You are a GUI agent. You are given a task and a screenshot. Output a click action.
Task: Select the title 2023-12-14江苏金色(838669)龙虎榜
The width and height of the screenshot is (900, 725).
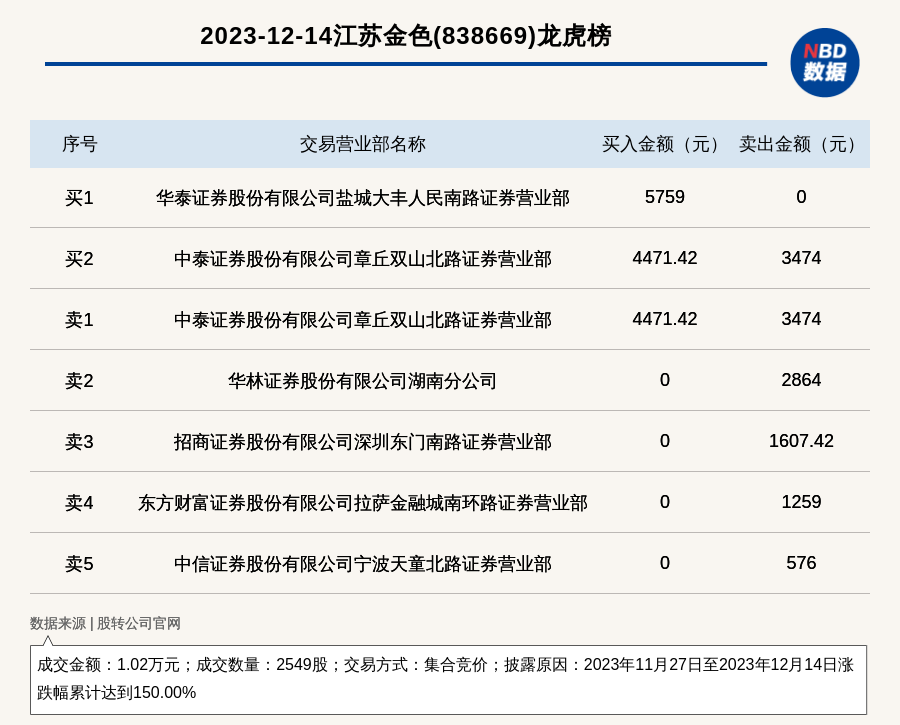406,36
